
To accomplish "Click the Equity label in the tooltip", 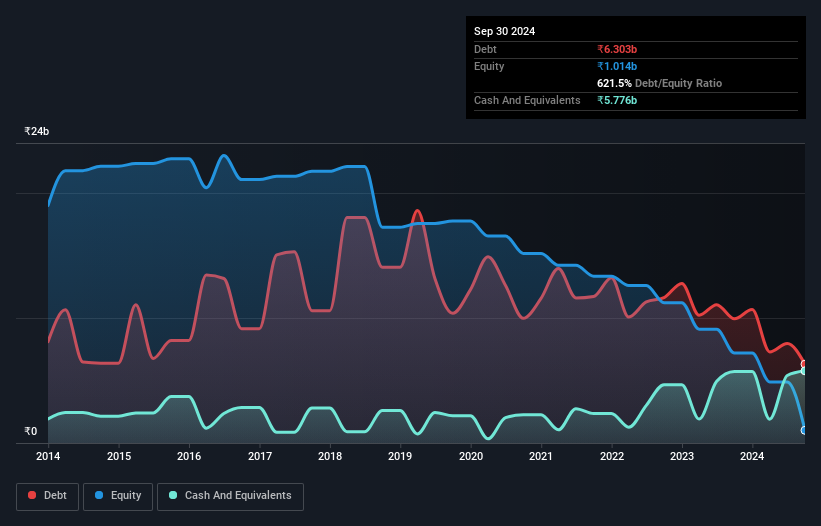I will (x=489, y=66).
